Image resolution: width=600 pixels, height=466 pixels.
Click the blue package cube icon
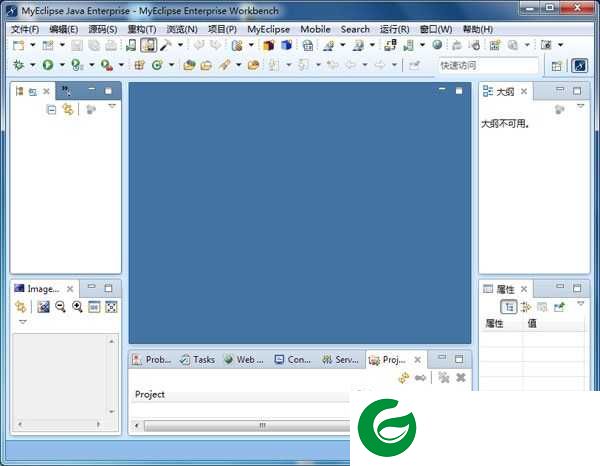tap(286, 45)
